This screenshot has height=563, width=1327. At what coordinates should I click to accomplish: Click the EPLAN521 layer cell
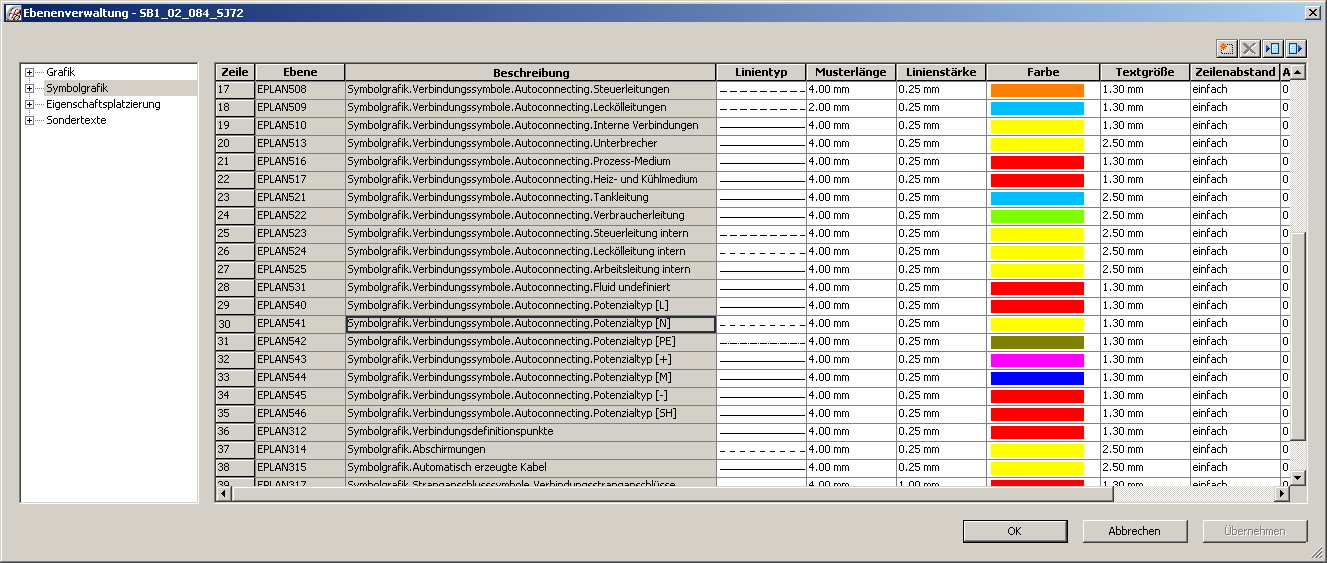(x=300, y=198)
